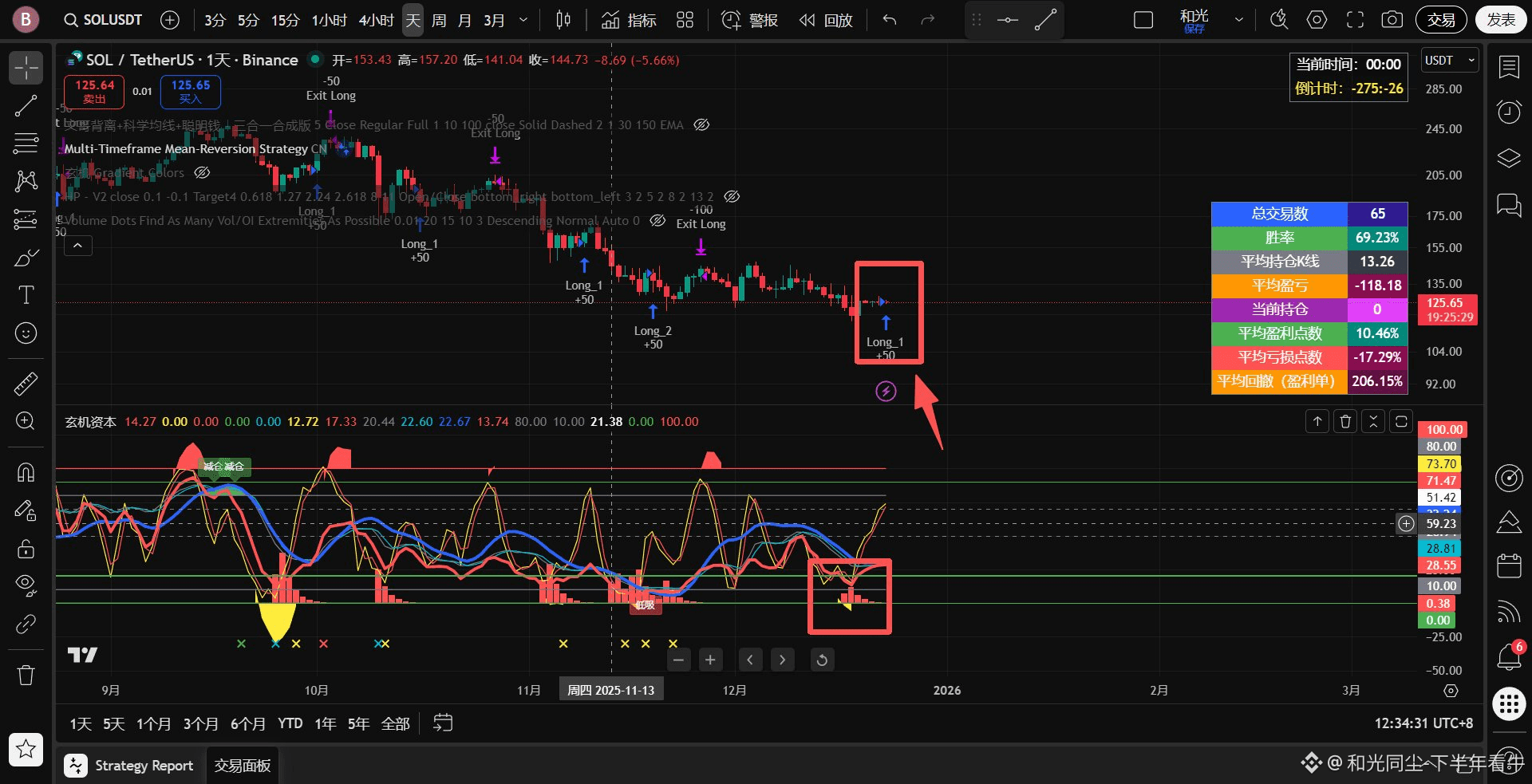Click the 125.65 买入 buy button

coord(191,92)
